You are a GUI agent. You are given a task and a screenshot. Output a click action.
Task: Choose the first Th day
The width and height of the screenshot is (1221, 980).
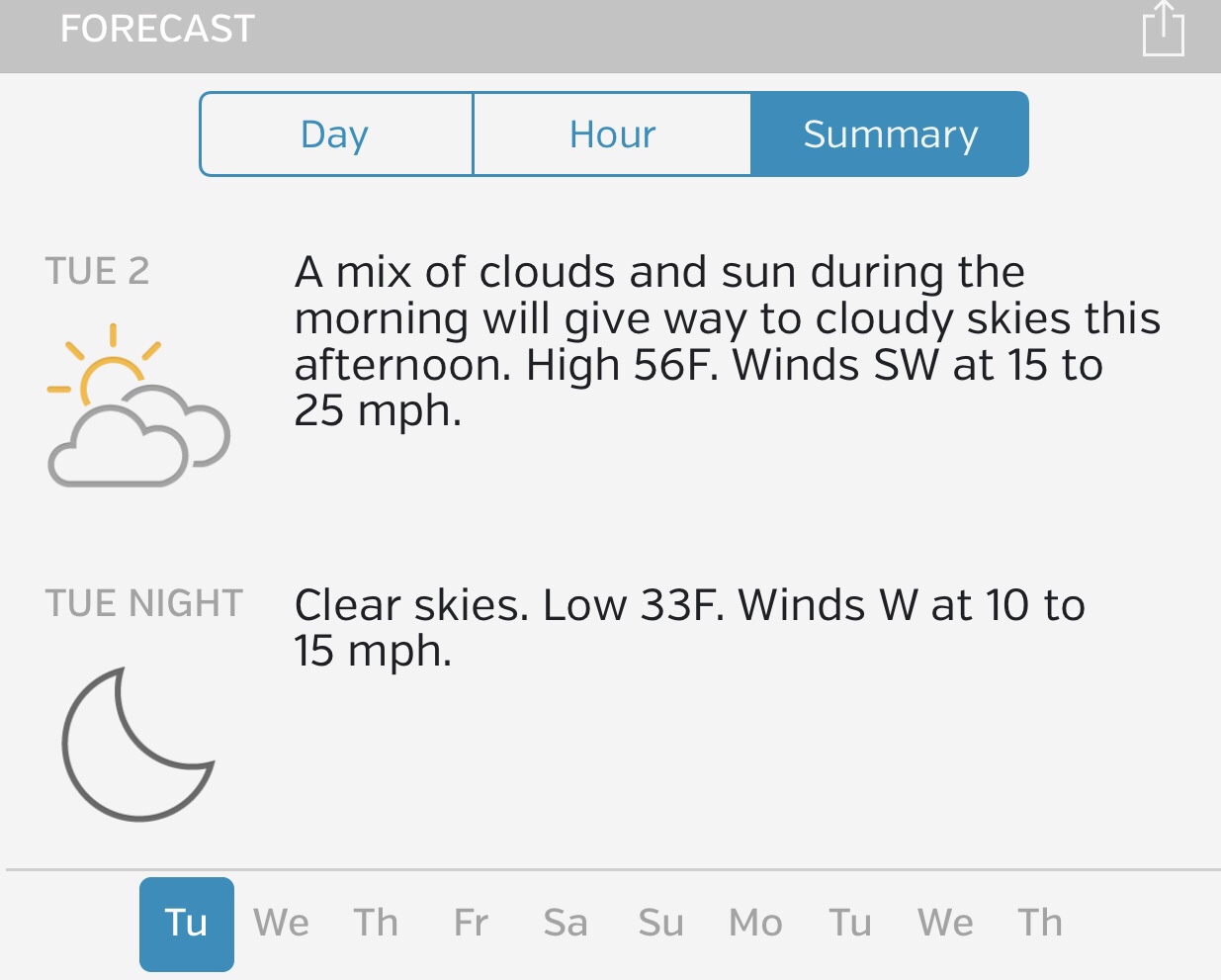point(377,924)
